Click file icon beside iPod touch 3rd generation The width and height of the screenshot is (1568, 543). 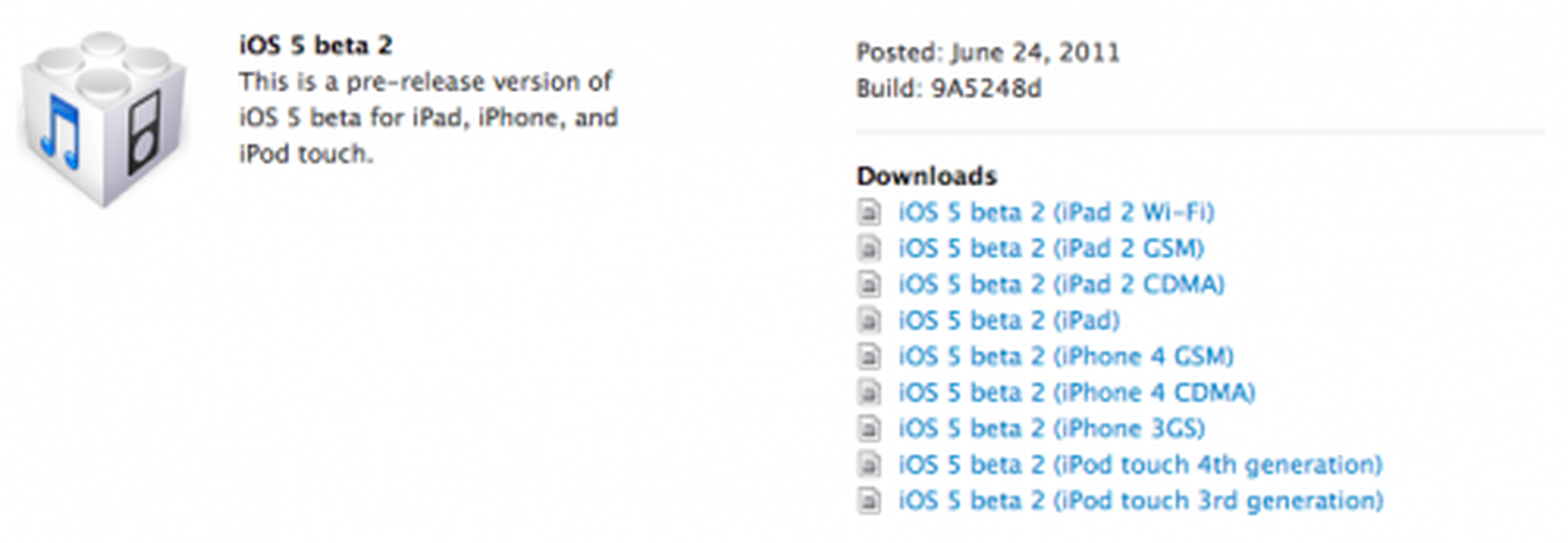pos(868,501)
